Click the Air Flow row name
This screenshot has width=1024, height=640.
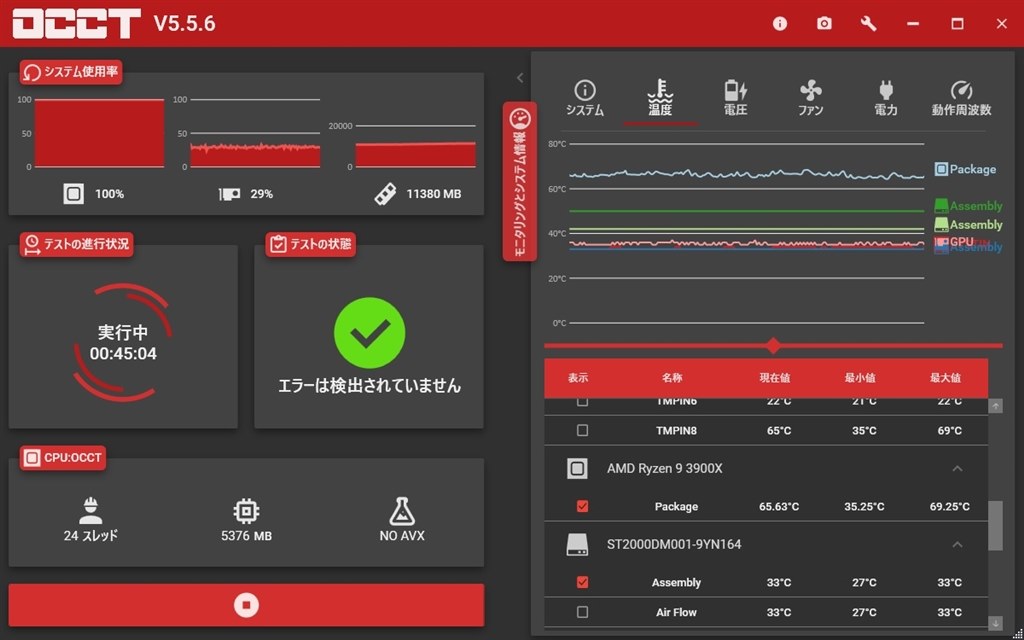676,612
